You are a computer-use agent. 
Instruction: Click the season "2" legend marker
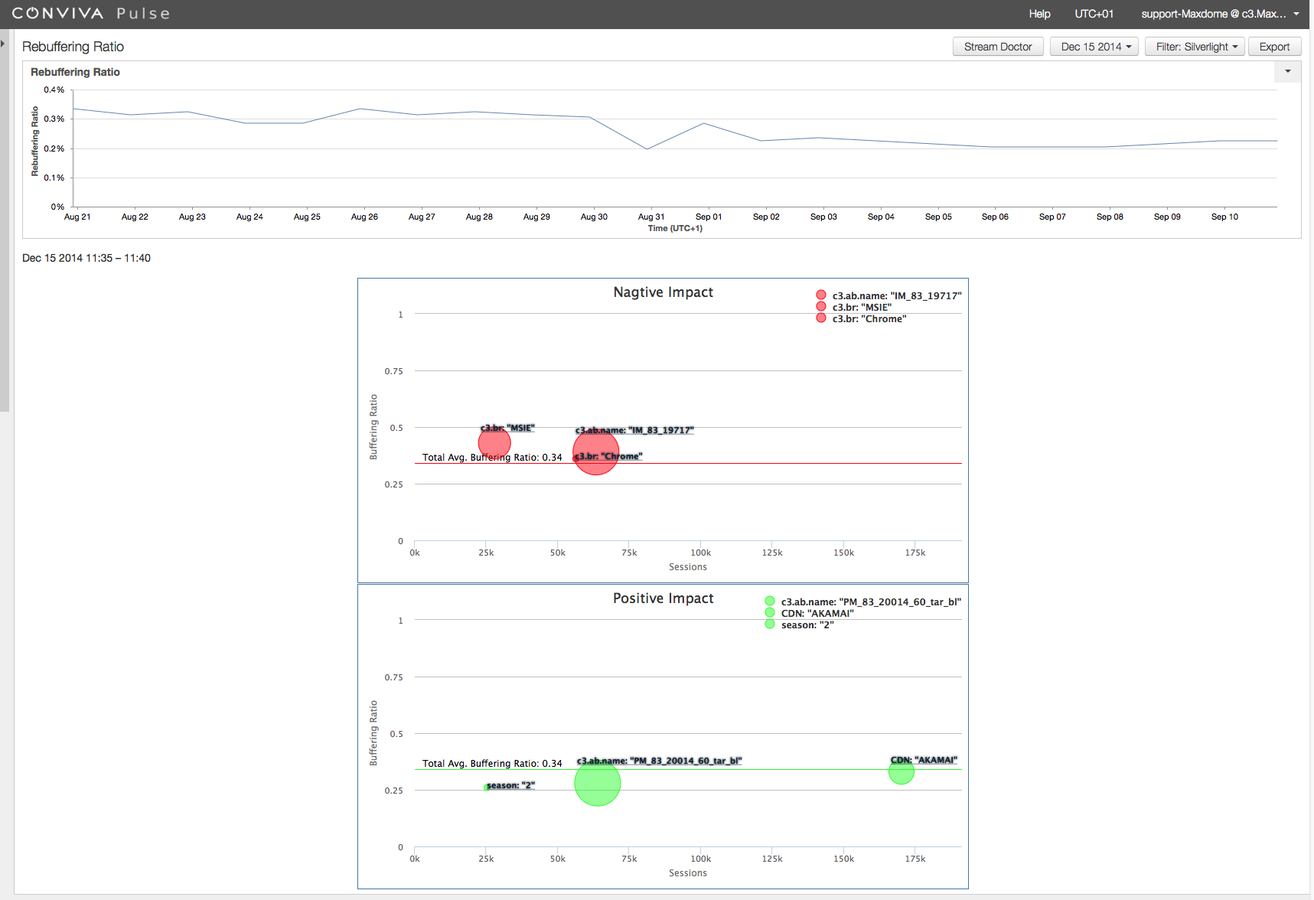770,624
